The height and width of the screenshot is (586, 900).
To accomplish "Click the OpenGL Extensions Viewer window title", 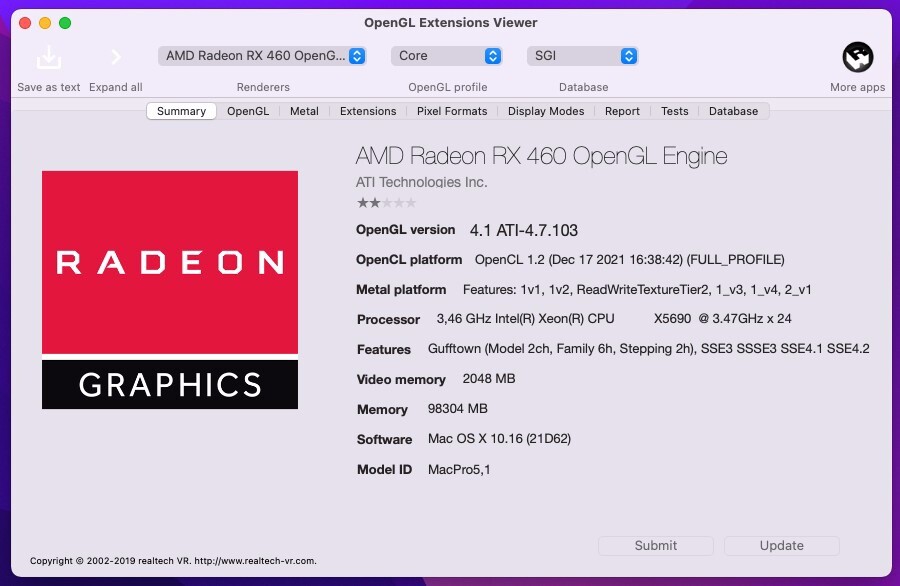I will click(451, 22).
